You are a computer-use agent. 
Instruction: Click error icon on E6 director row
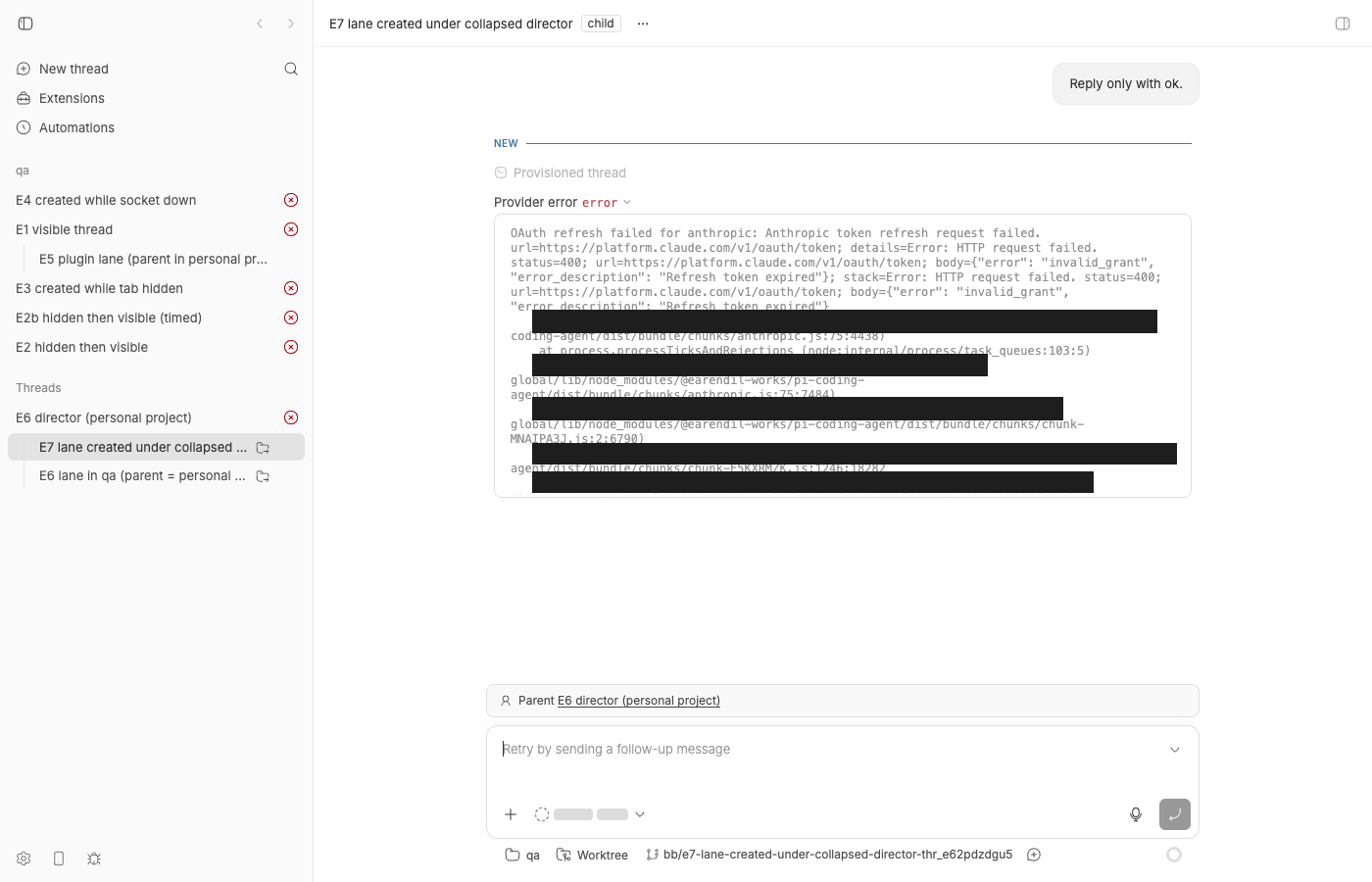point(291,417)
